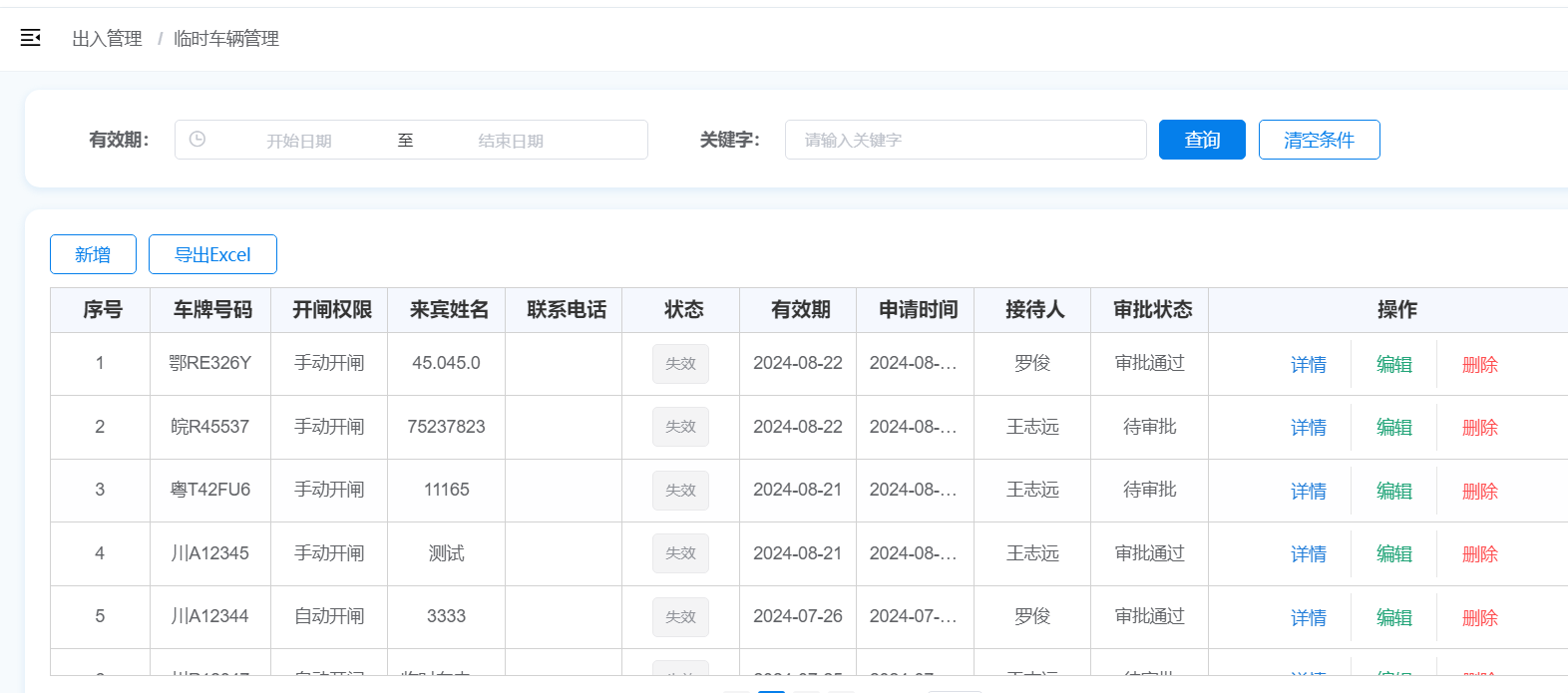Click 删除 for plate 粤T42FU6

[1479, 492]
